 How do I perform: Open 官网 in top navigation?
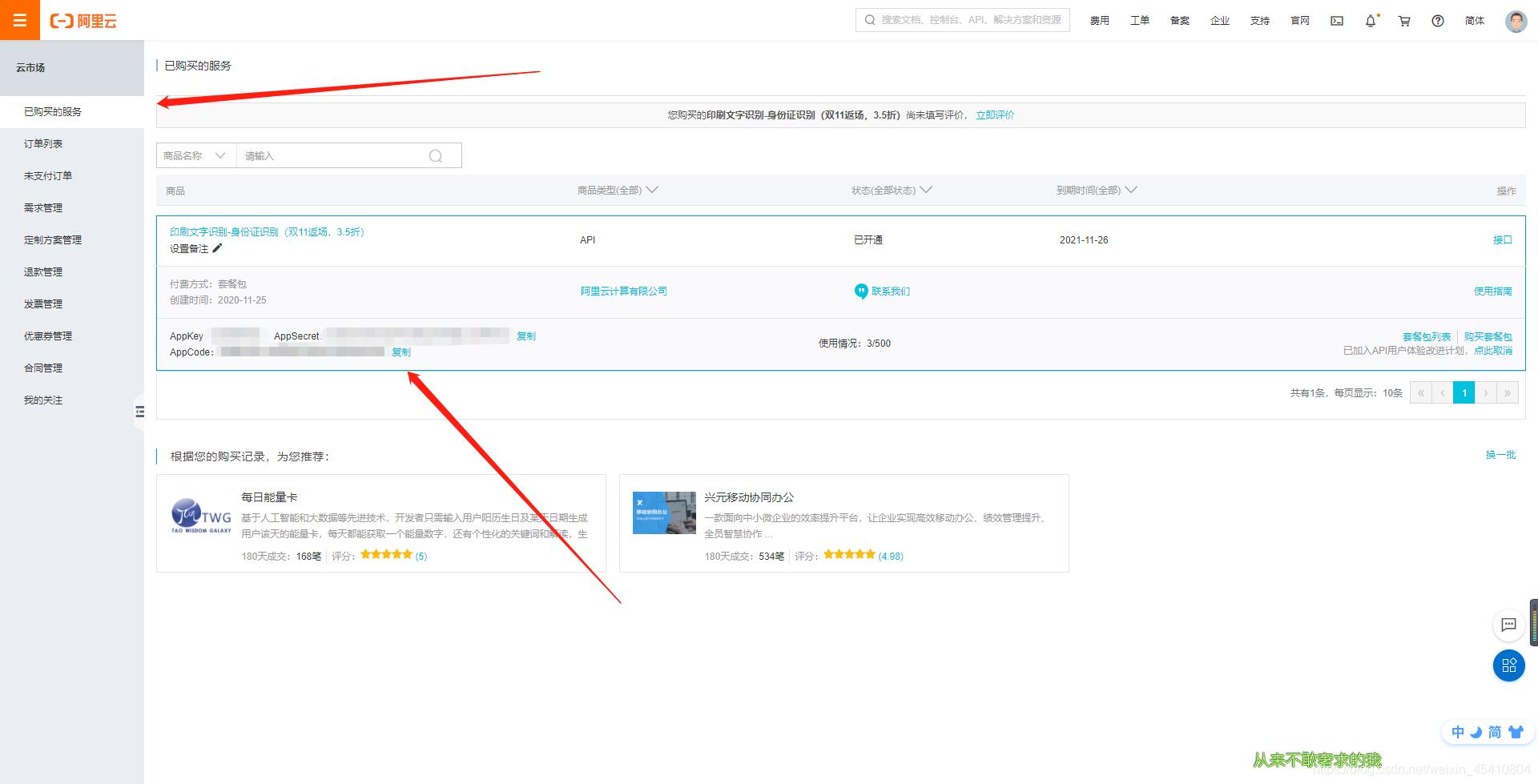pos(1300,21)
